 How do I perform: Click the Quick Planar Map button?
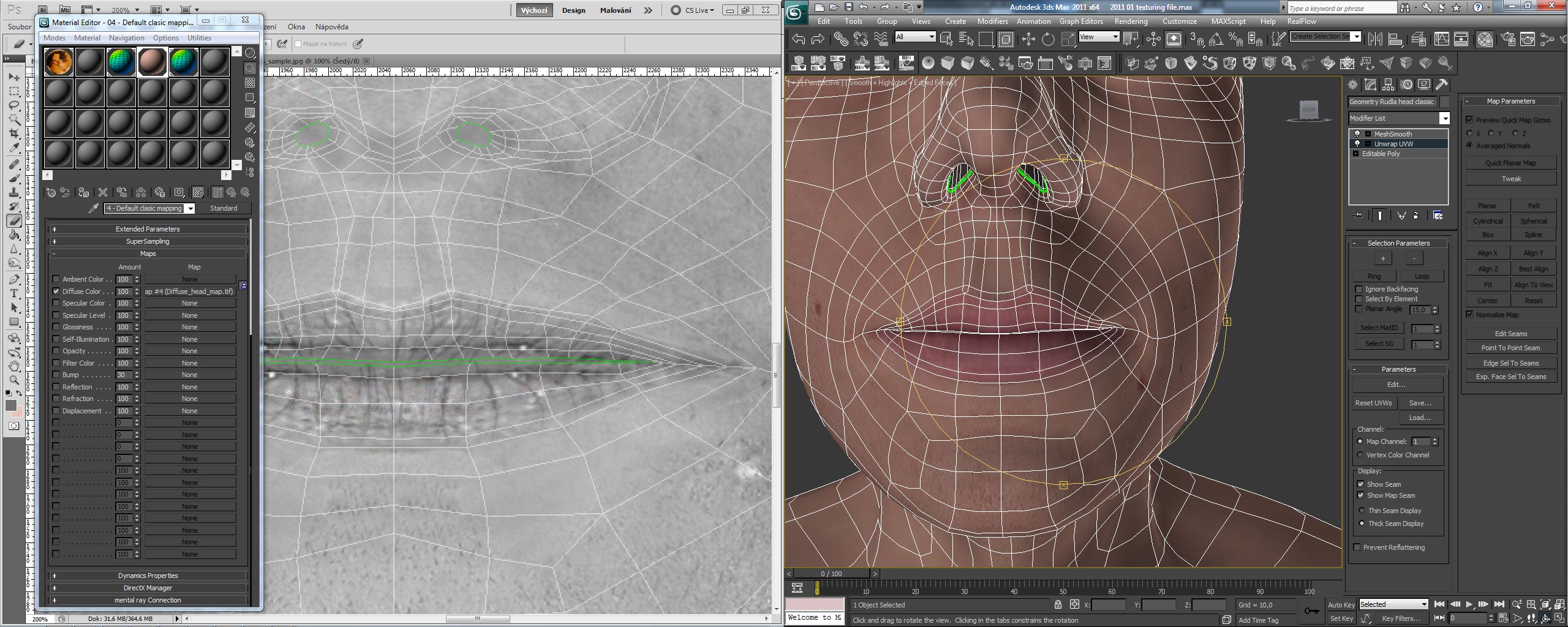point(1510,163)
